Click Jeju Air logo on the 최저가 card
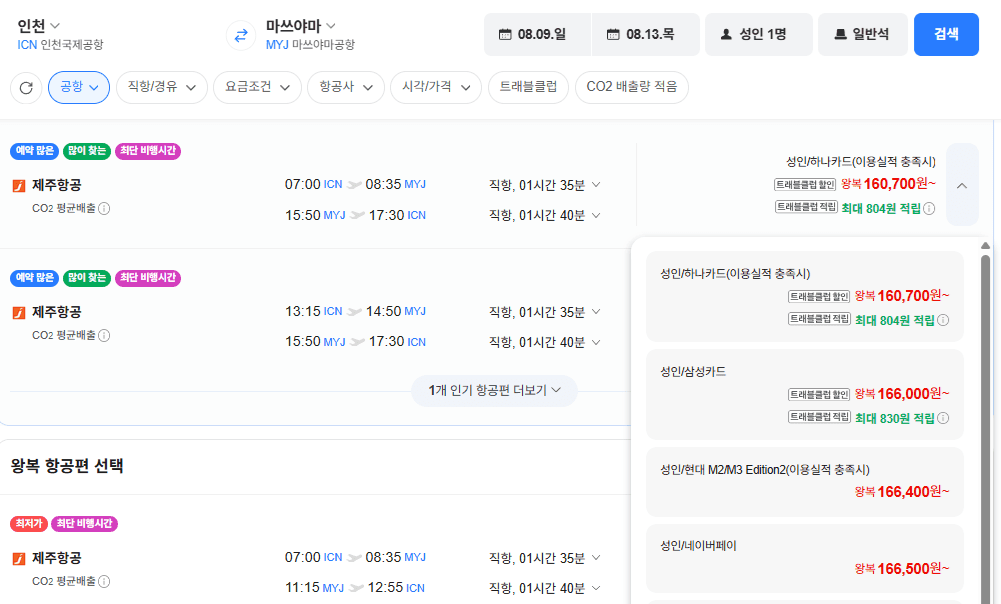Screen dimensions: 1001x604 [19, 559]
